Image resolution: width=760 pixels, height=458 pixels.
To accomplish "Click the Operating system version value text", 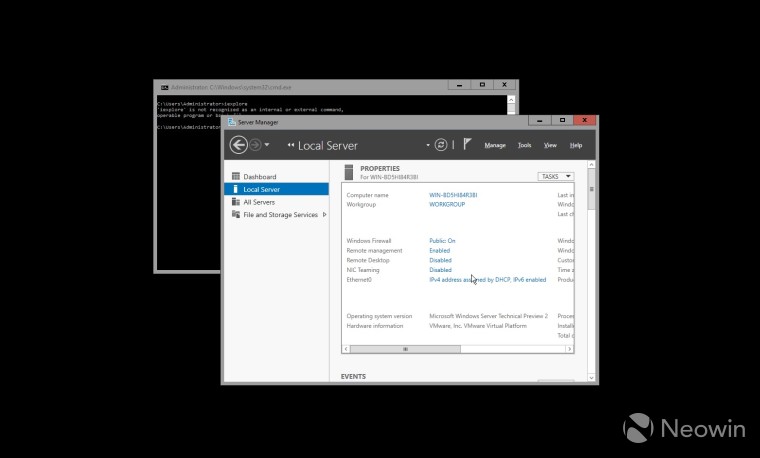I will [x=489, y=316].
